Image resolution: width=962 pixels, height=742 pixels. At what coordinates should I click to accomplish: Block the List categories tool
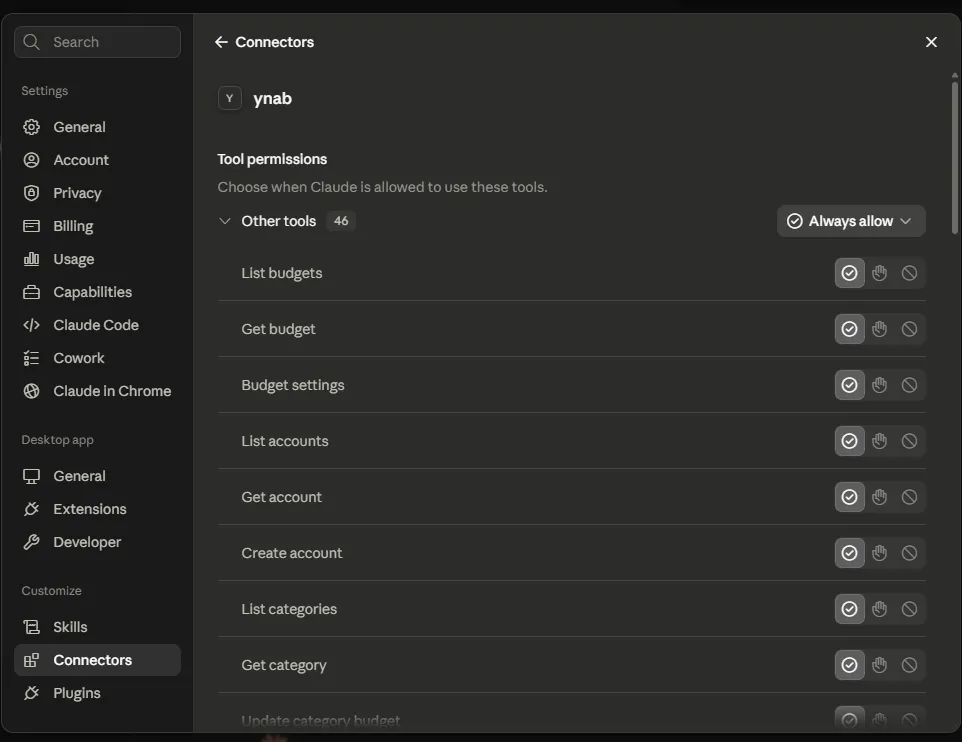click(x=909, y=609)
